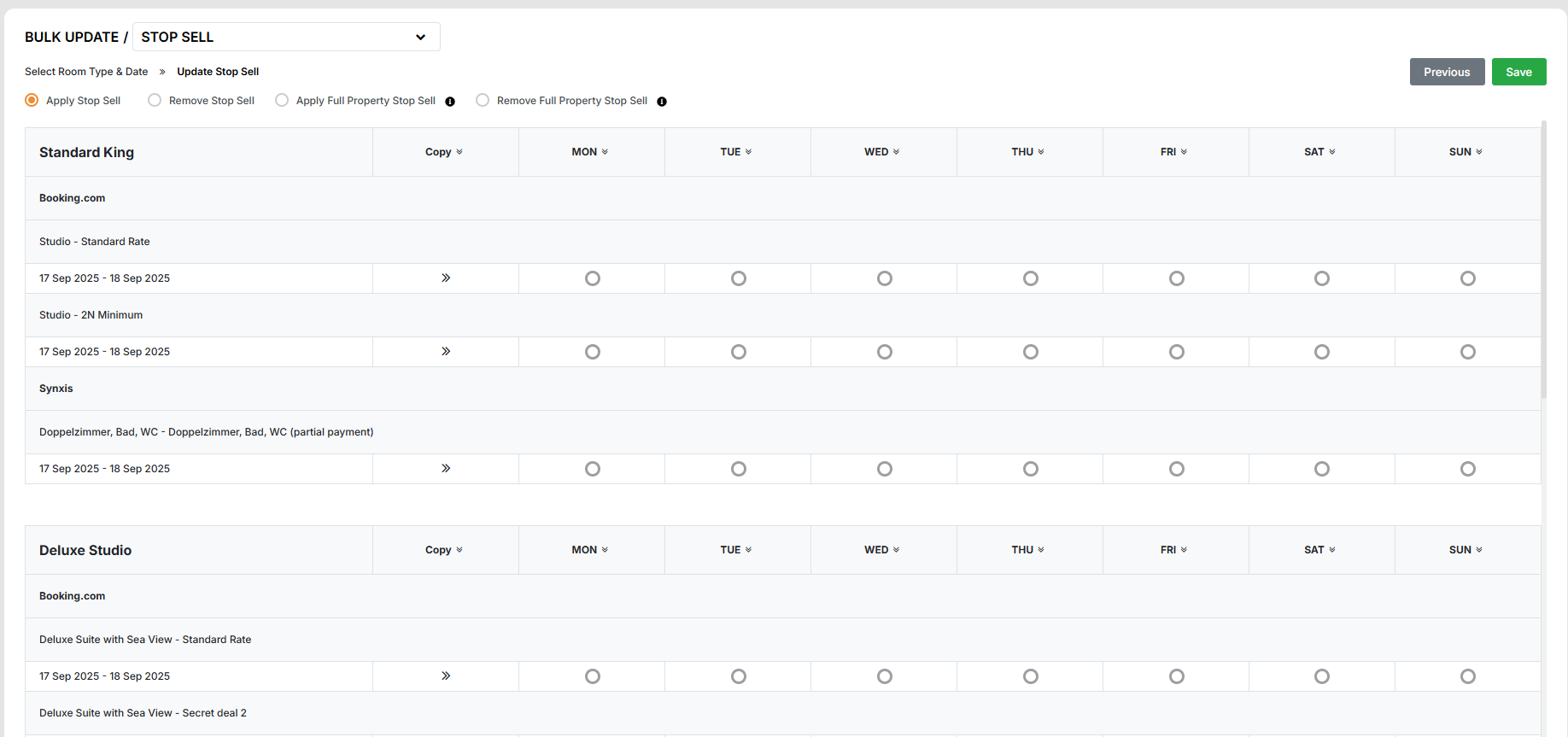Click the vertical scrollbar on the right

pyautogui.click(x=1544, y=256)
